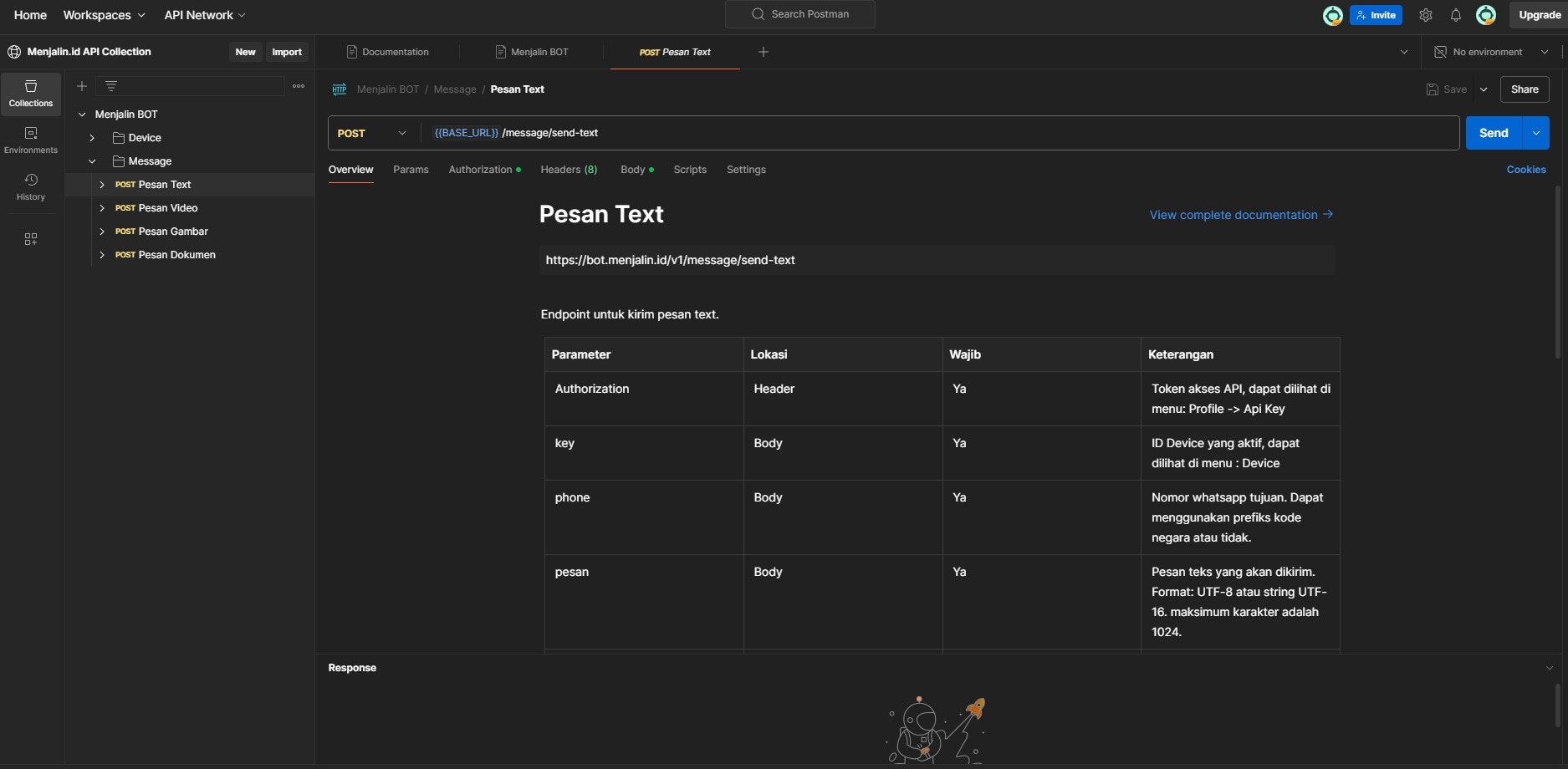The height and width of the screenshot is (769, 1568).
Task: Expand the Device folder chevron
Action: coord(92,138)
